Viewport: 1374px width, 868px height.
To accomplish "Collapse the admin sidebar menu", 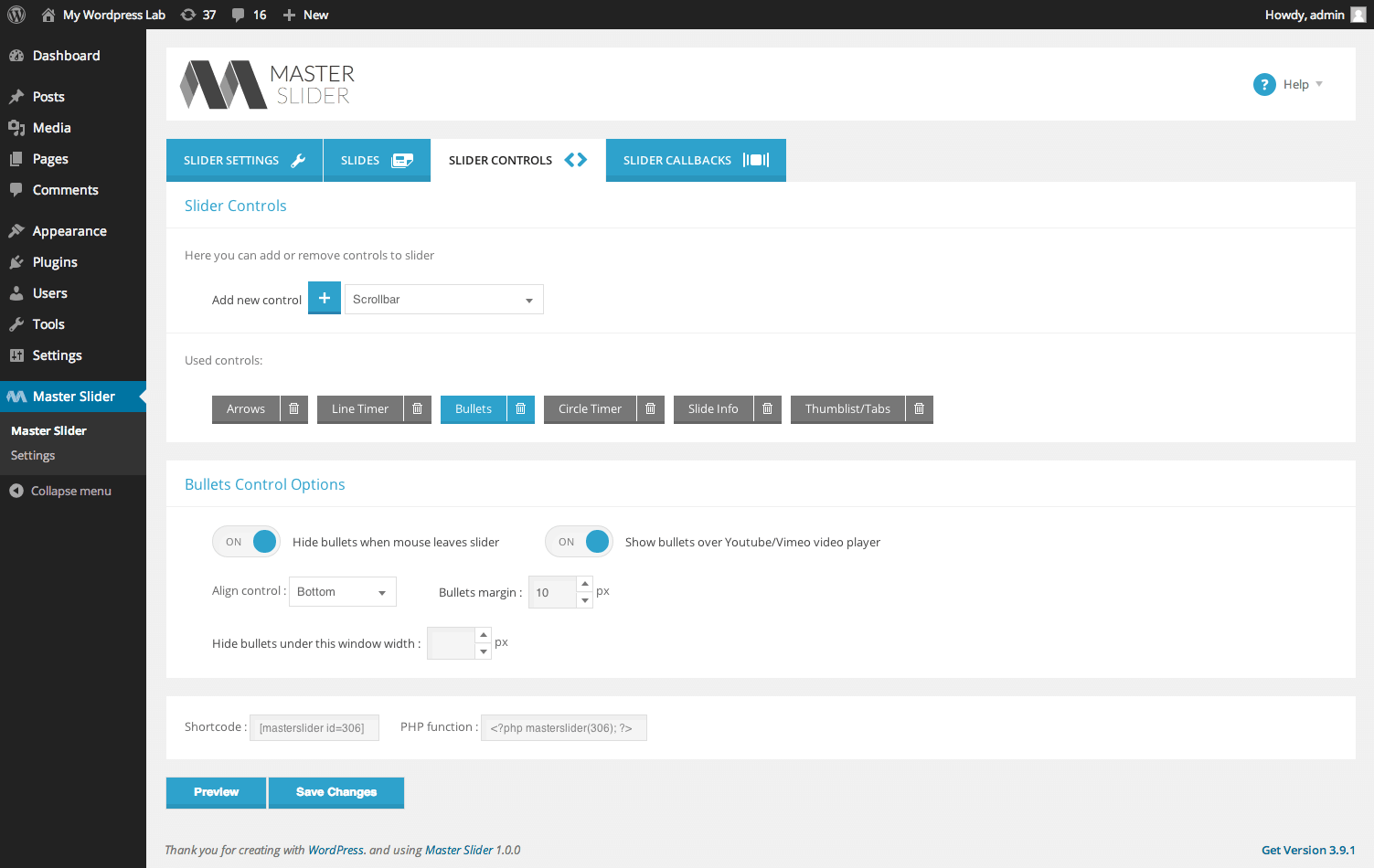I will coord(60,491).
